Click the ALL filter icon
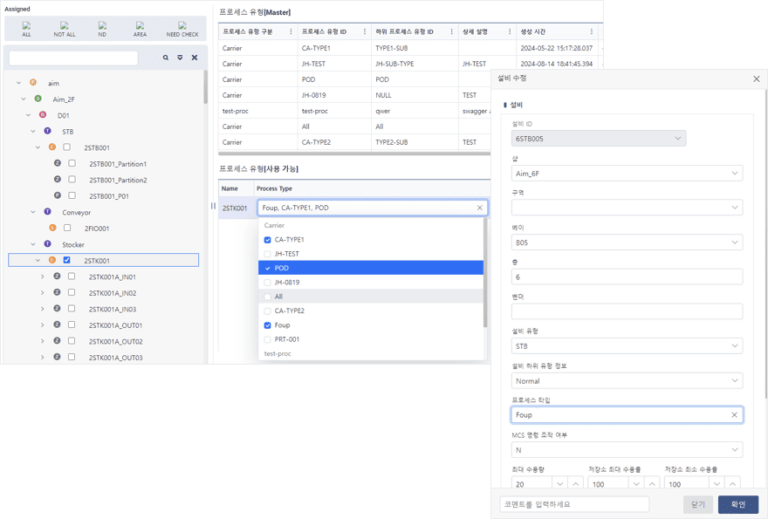The height and width of the screenshot is (519, 768). coord(26,28)
